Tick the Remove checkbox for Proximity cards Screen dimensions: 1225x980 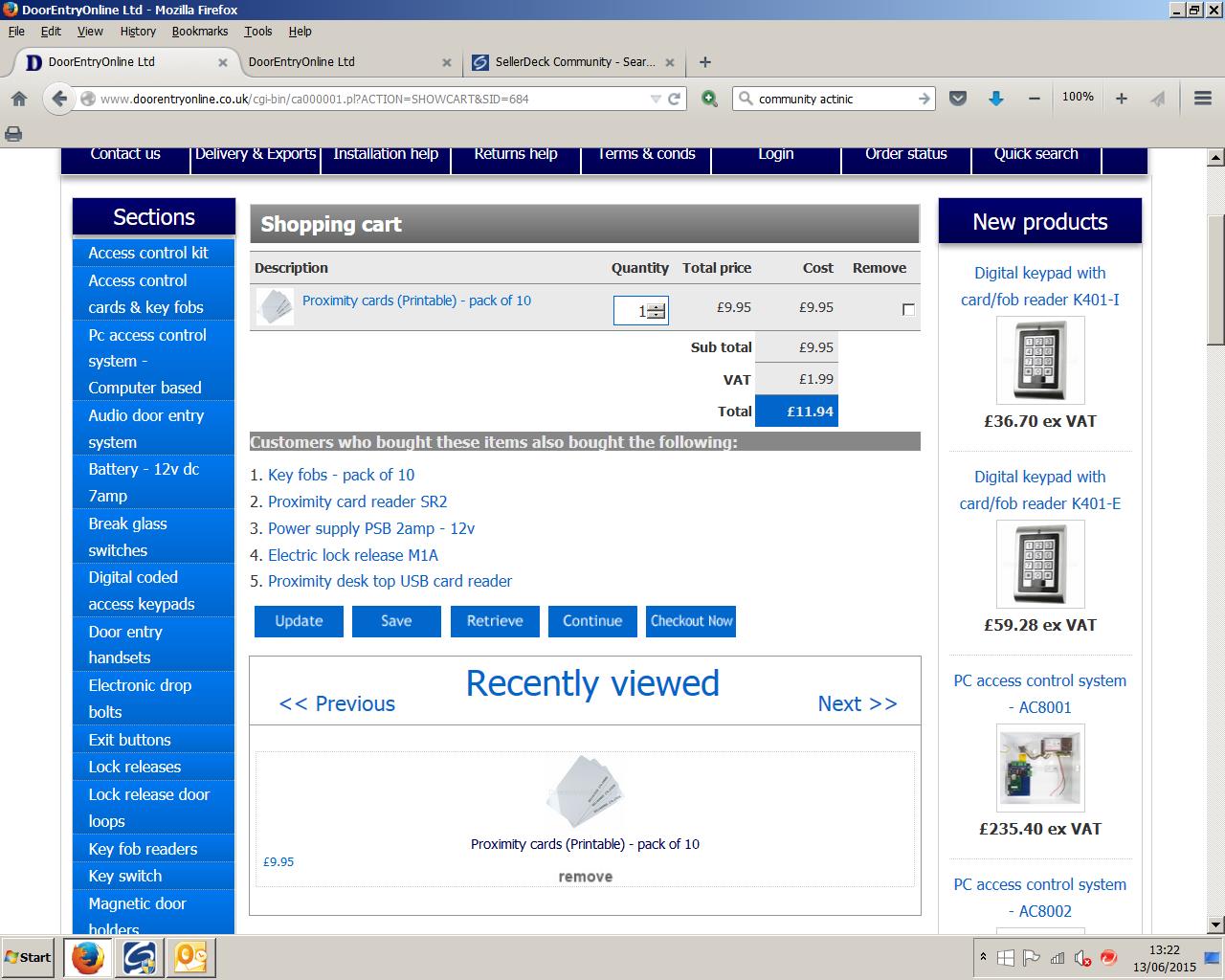point(908,309)
